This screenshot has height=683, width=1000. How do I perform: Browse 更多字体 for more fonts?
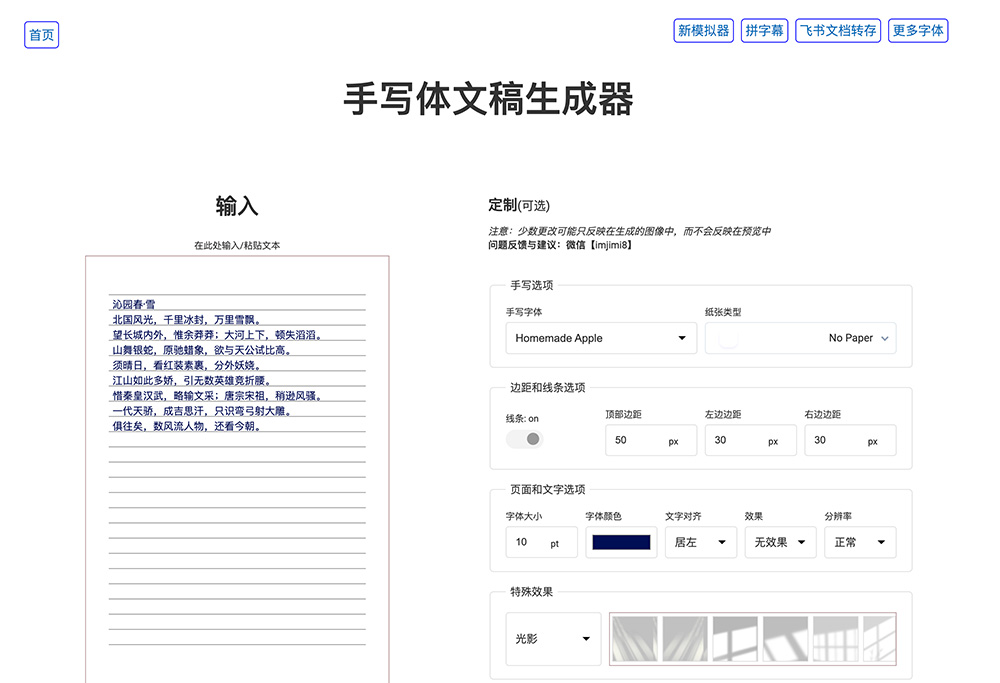click(x=917, y=30)
